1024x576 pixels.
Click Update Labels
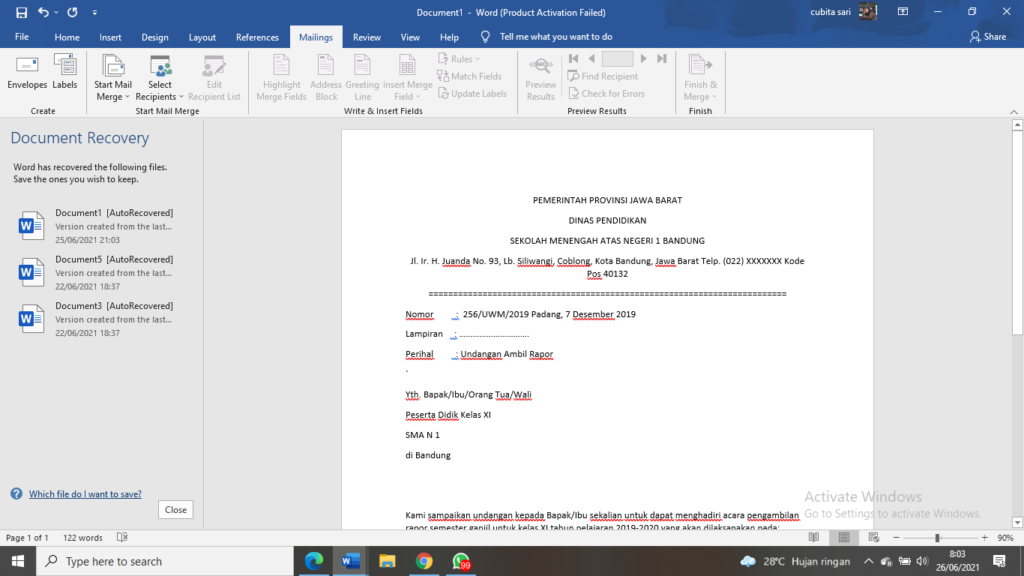(472, 93)
